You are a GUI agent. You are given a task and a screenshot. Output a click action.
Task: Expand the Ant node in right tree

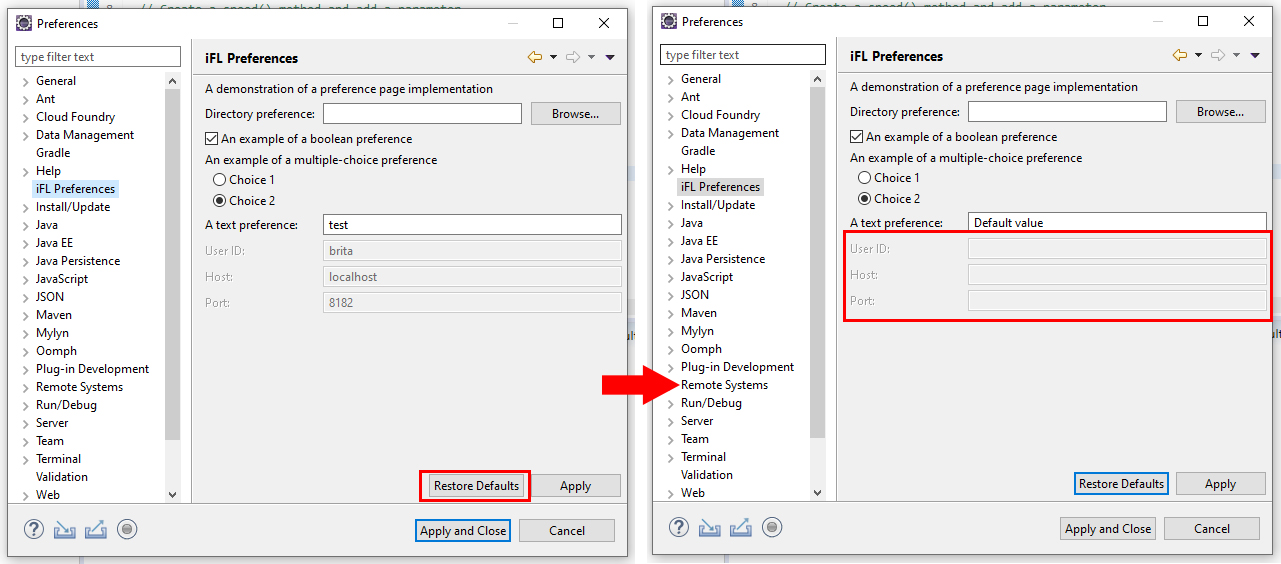[x=671, y=97]
